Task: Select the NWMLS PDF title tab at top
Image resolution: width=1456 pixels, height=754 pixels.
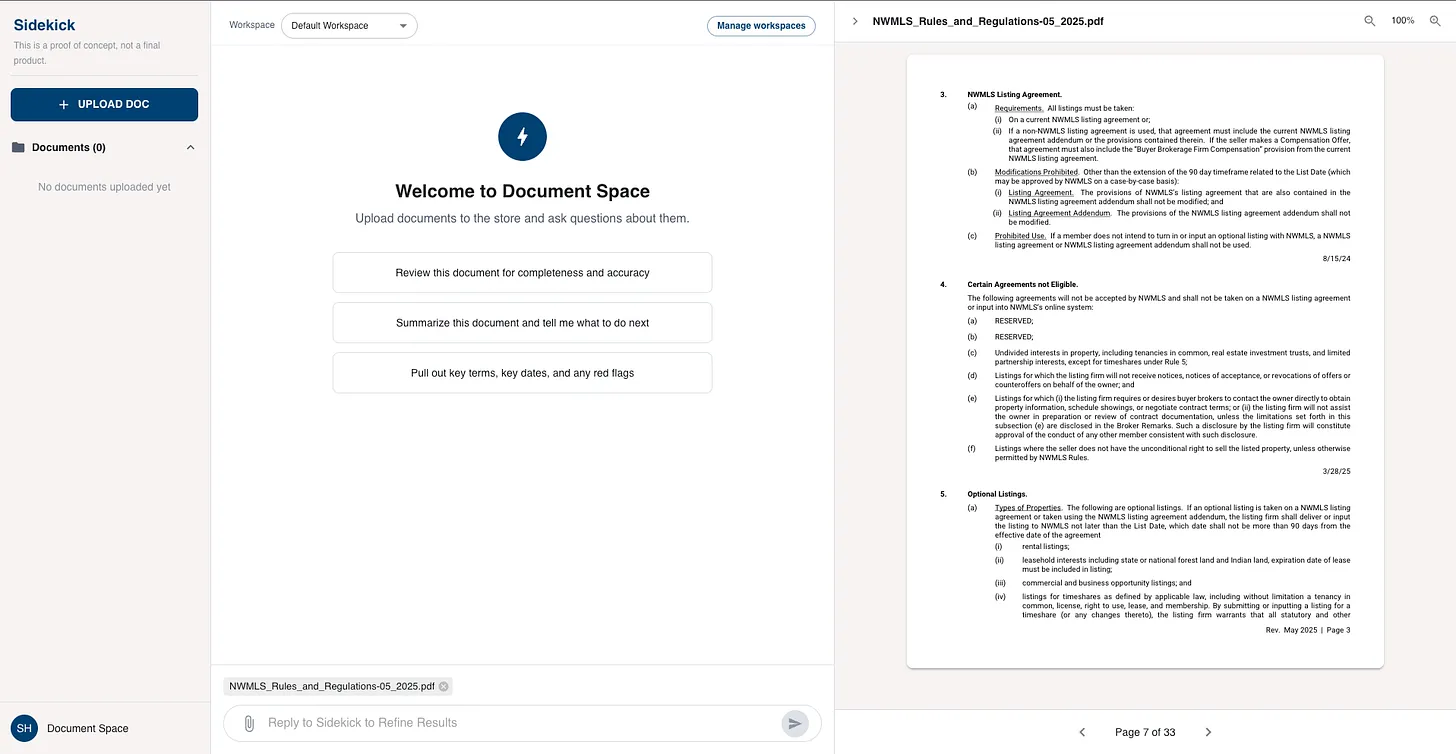Action: tap(988, 20)
